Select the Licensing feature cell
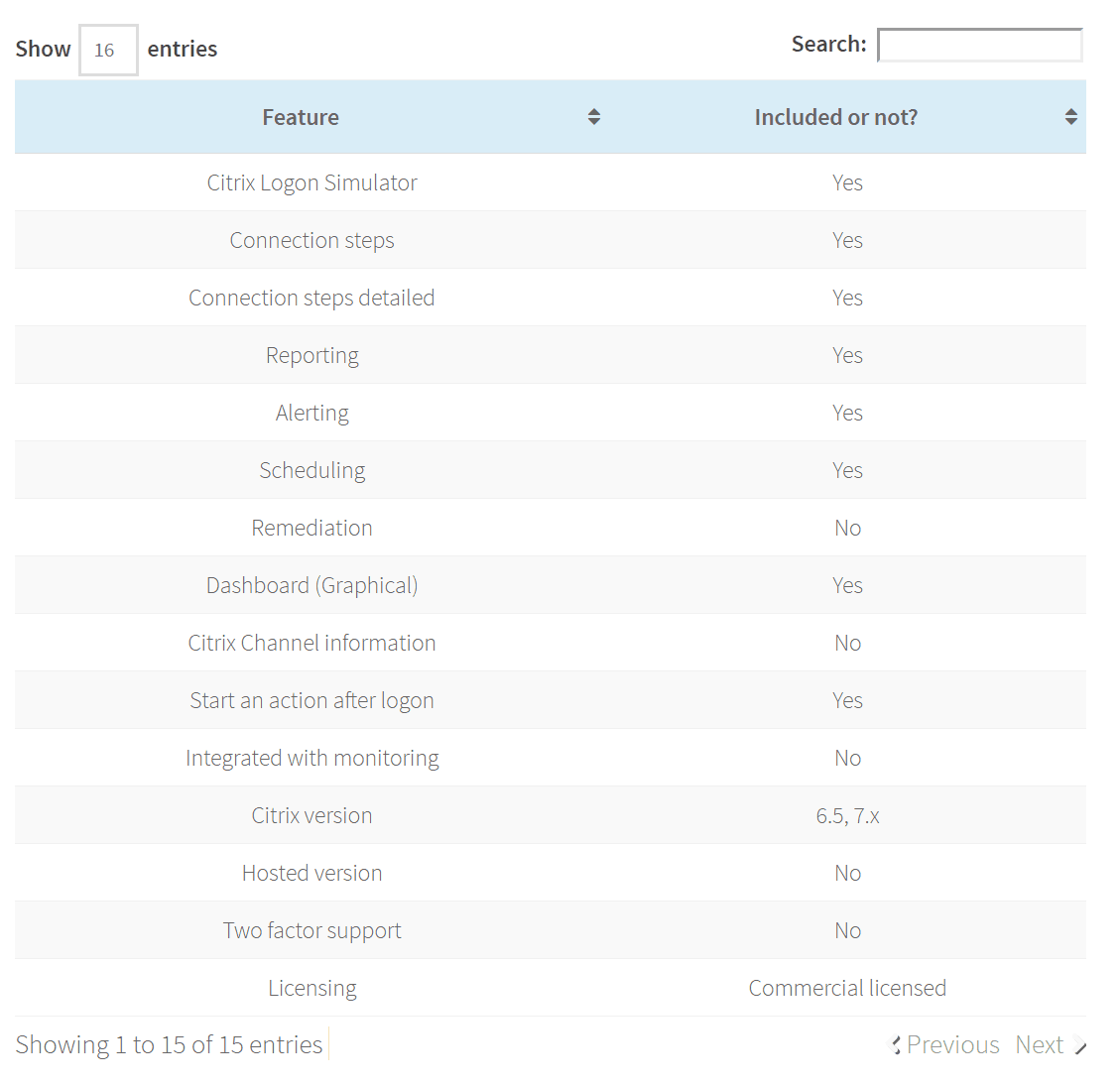This screenshot has height=1085, width=1120. coord(312,988)
